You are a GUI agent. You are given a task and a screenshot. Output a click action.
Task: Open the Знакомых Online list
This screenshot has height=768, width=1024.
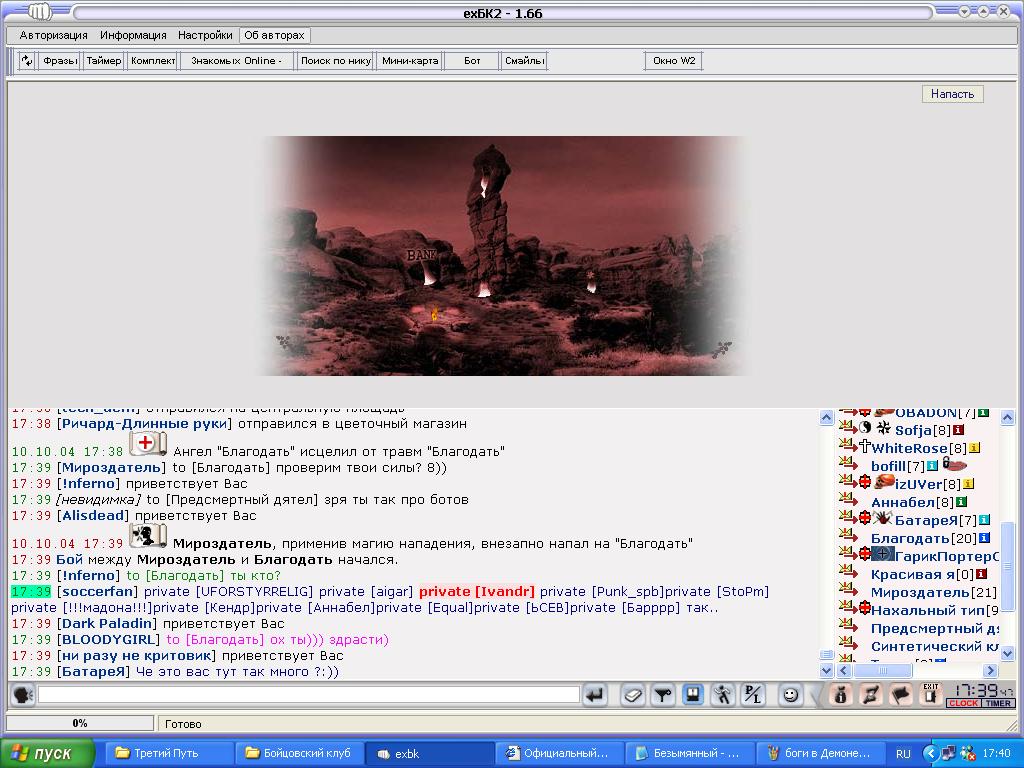[x=236, y=61]
